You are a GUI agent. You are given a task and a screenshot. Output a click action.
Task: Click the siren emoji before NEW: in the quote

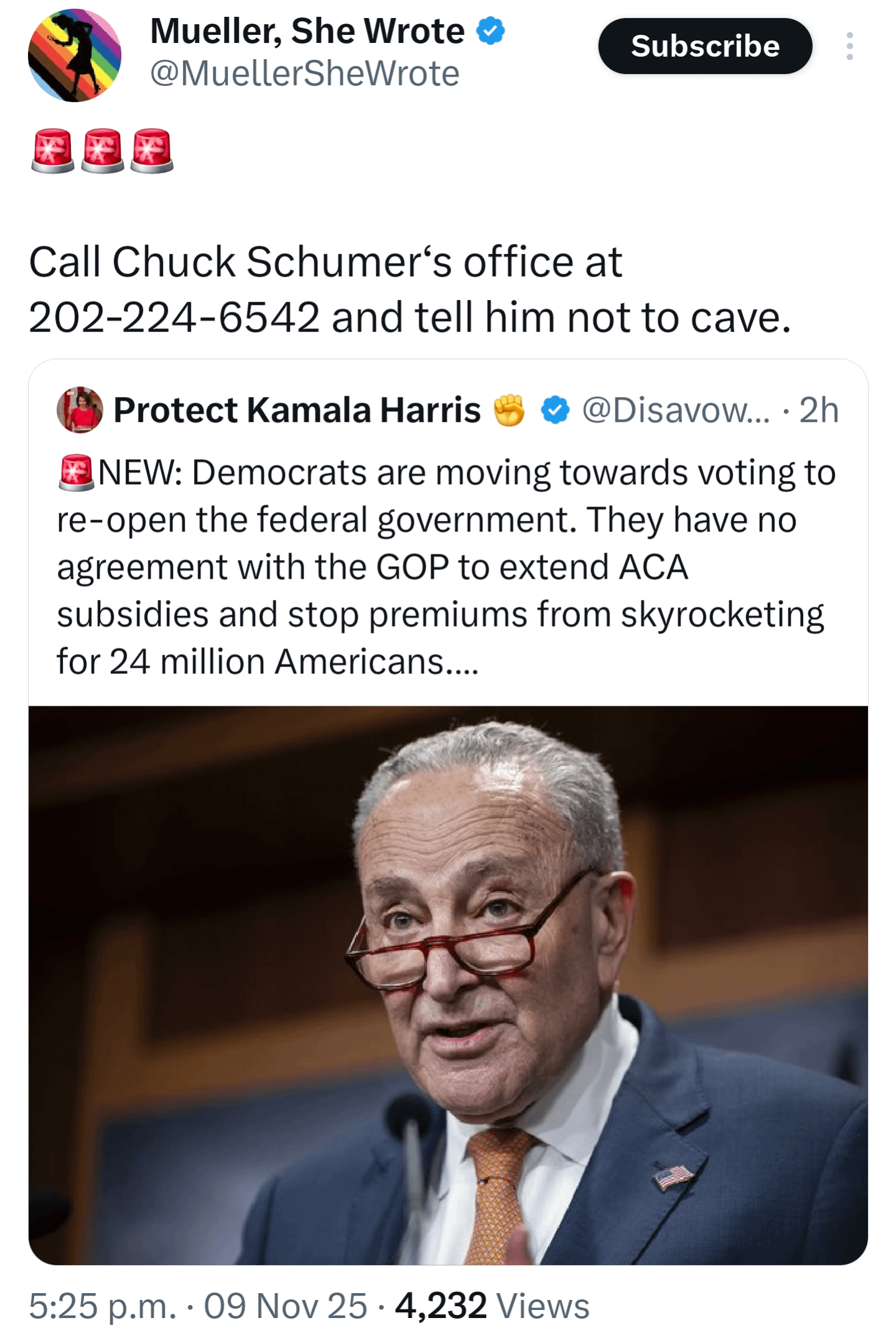(x=76, y=472)
